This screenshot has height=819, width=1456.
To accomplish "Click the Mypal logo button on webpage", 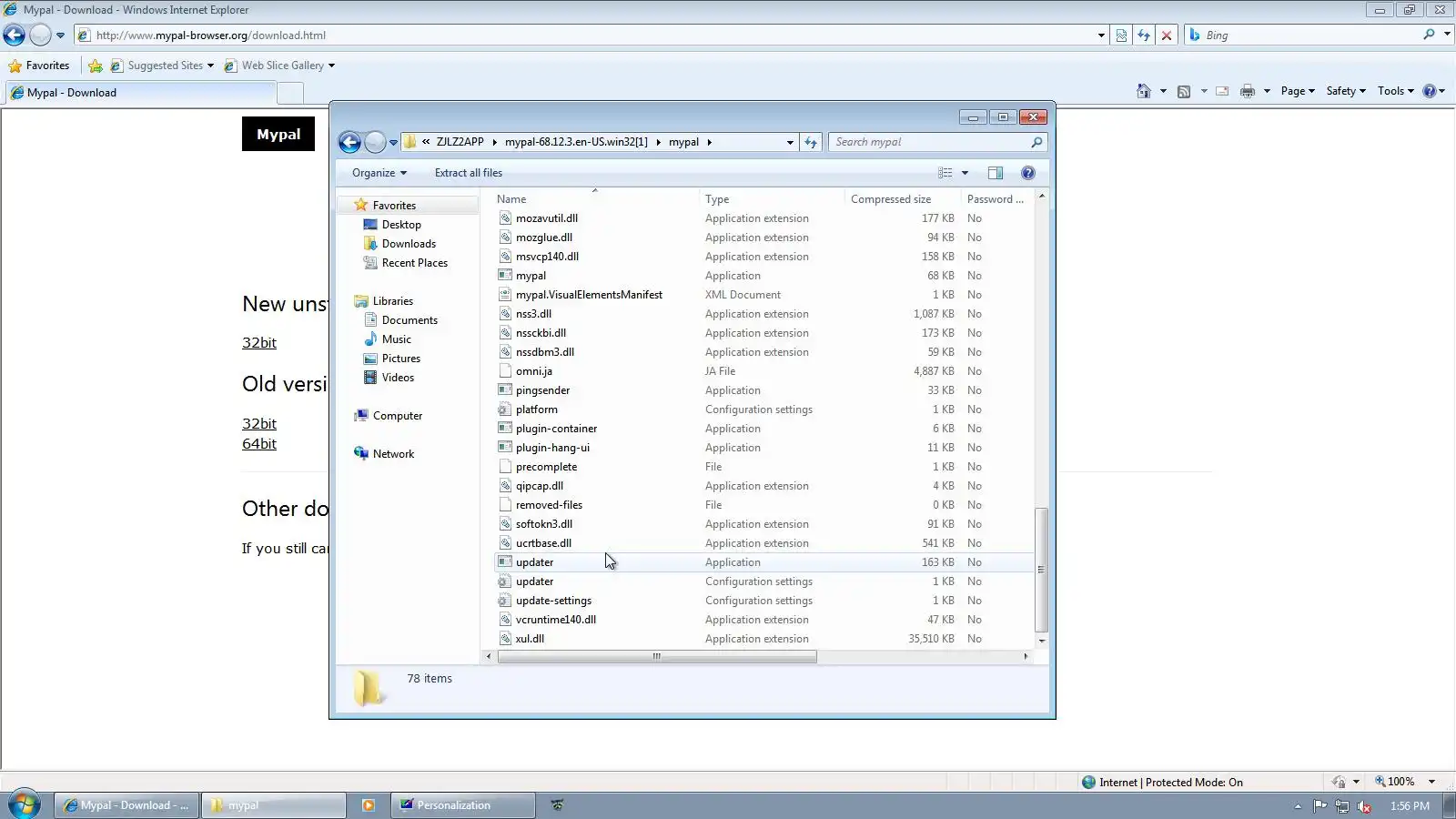I will (x=278, y=135).
